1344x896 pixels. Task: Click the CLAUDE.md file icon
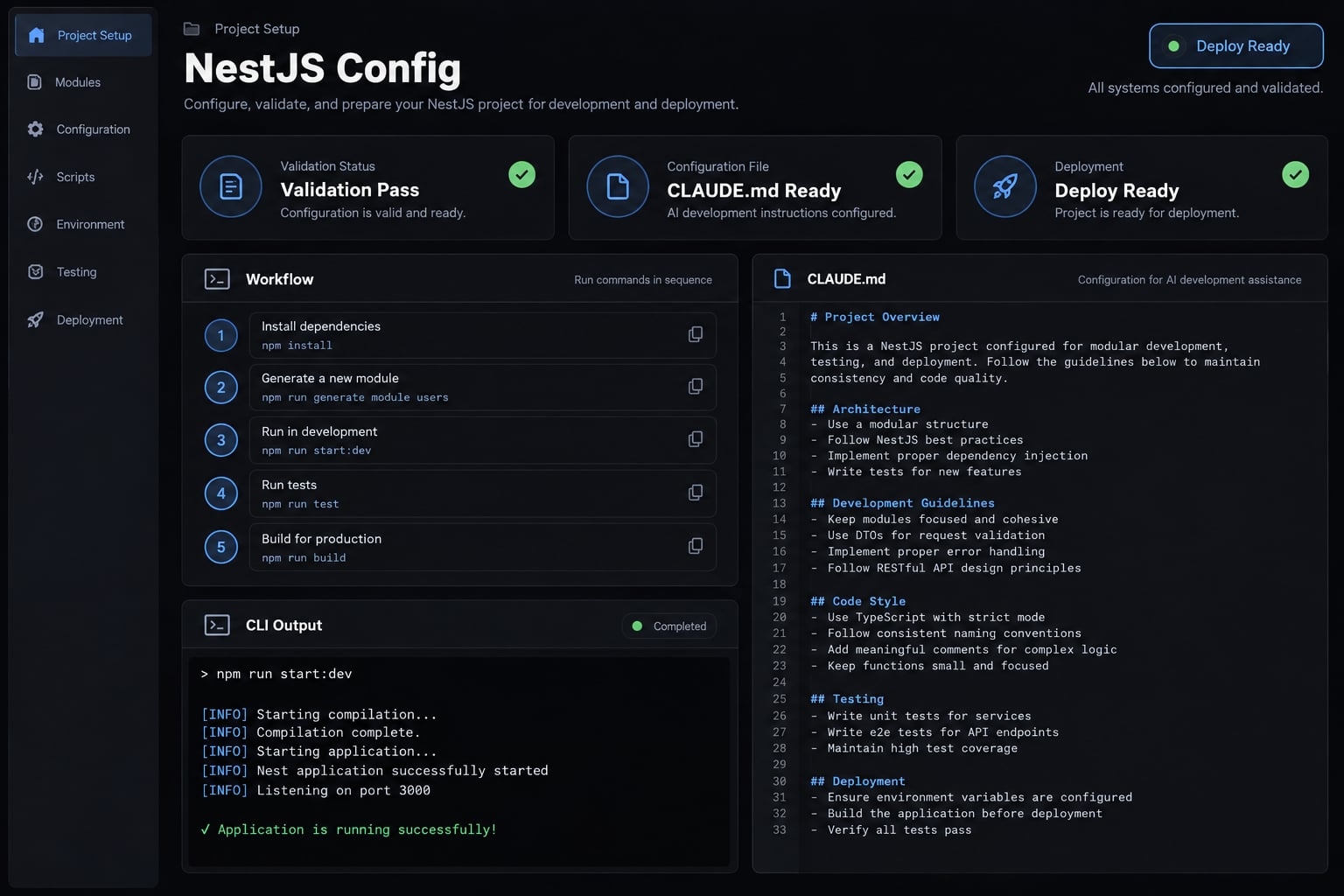(x=782, y=279)
